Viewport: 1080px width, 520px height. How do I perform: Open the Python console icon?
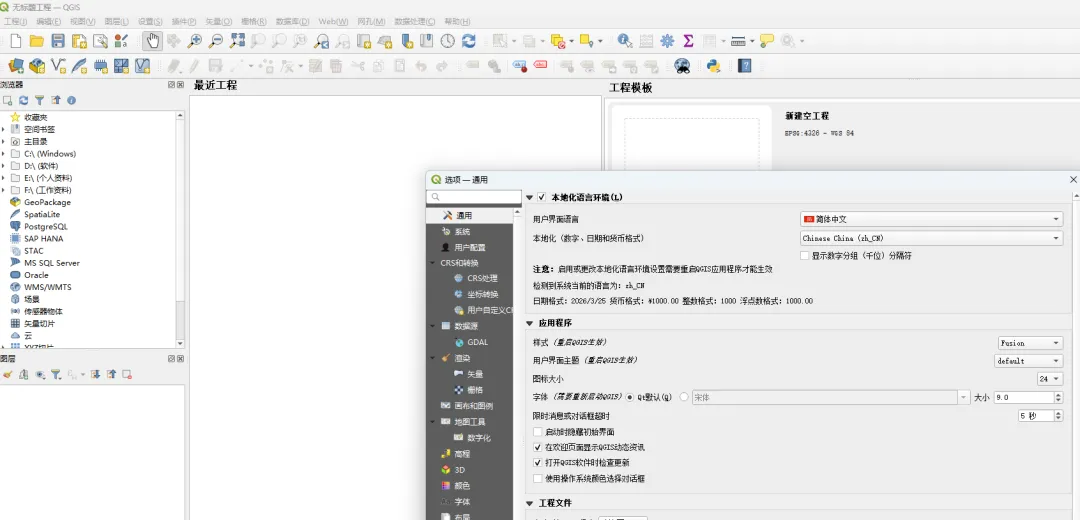[x=714, y=66]
